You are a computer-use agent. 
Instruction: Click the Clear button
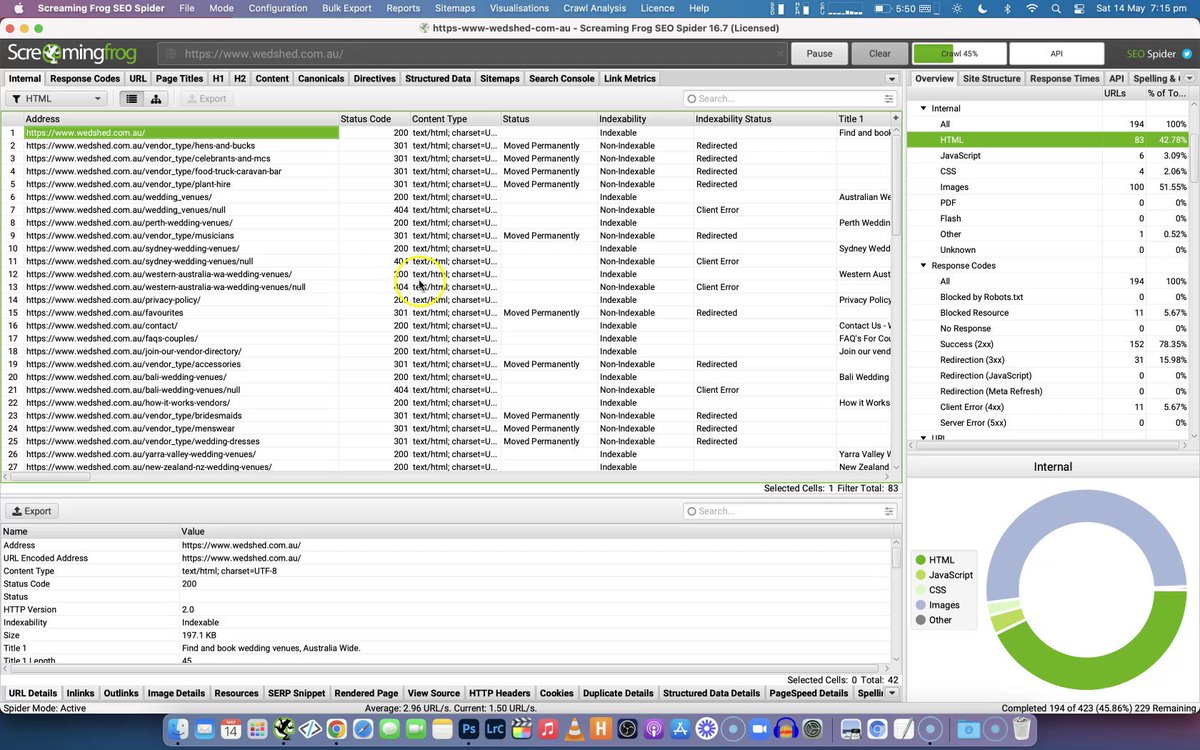tap(880, 54)
